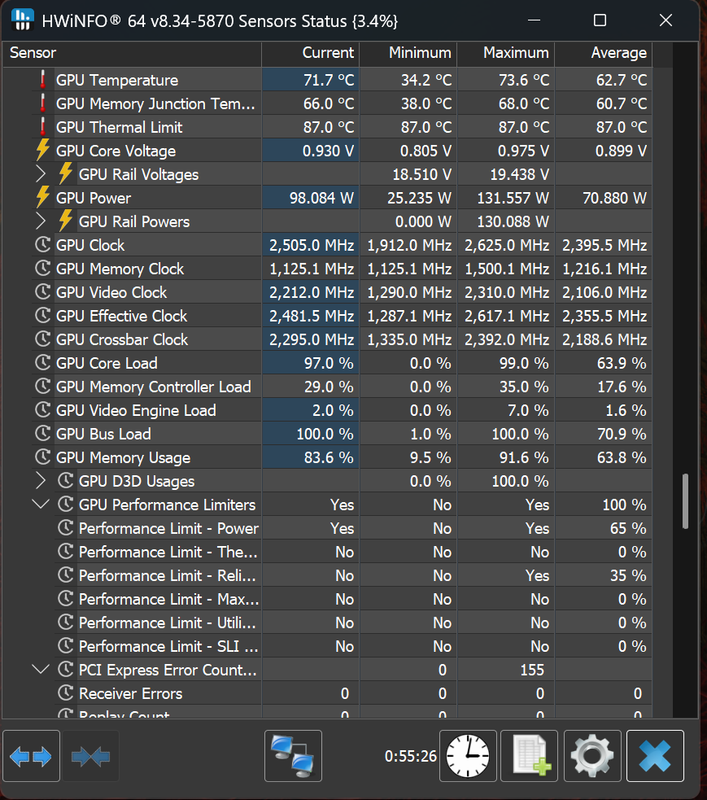Screen dimensions: 707x800
Task: Click thermometer icon of GPU Thermal Limit
Action: tap(43, 127)
